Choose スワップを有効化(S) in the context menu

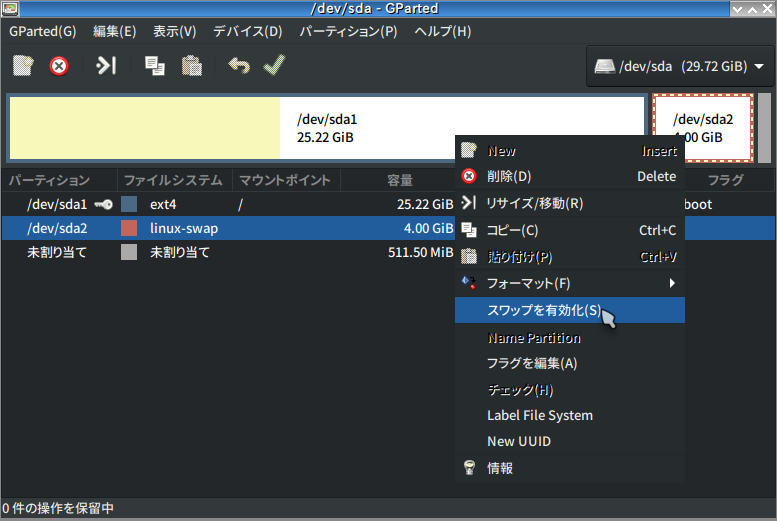(x=570, y=310)
